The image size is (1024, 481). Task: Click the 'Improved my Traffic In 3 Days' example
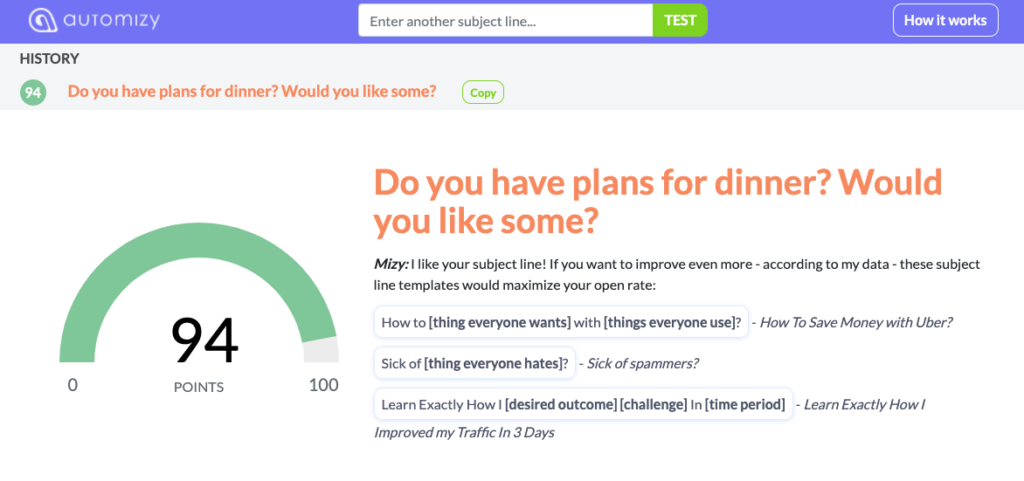[464, 432]
